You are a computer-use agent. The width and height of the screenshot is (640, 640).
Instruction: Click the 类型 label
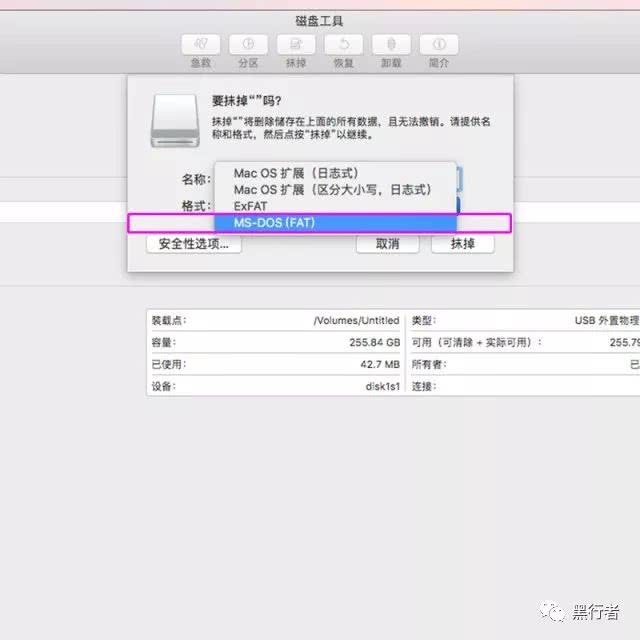[x=424, y=320]
